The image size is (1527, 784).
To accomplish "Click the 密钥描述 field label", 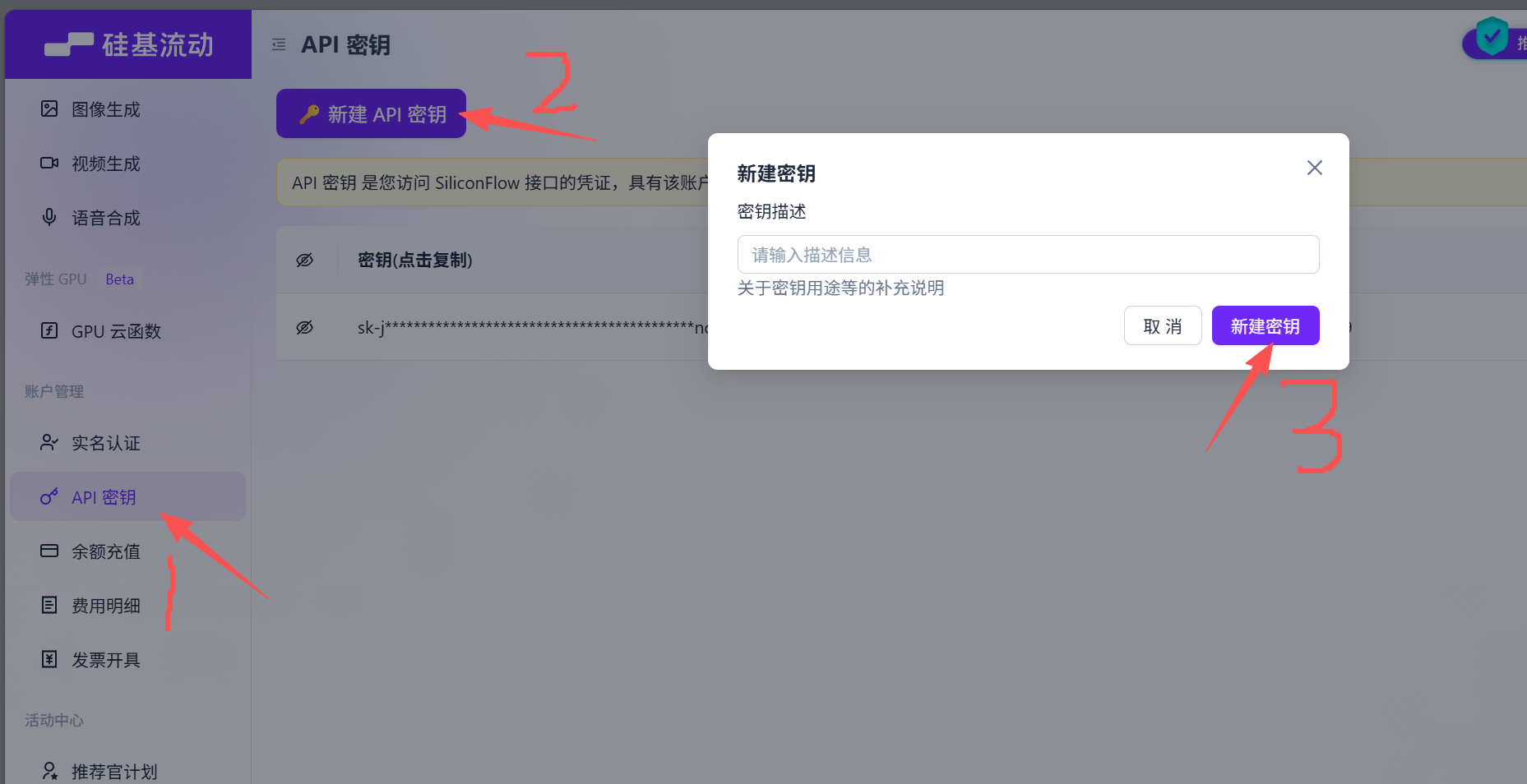I will [771, 211].
